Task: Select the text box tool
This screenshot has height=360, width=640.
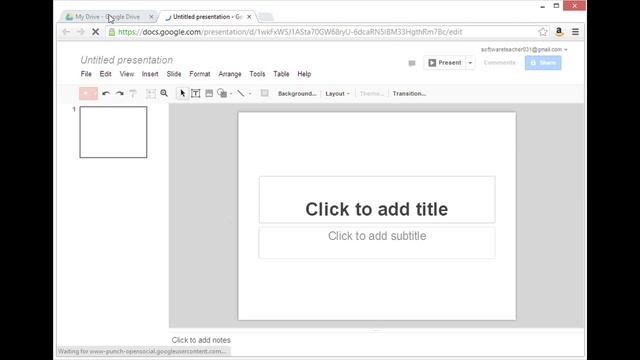Action: click(196, 93)
